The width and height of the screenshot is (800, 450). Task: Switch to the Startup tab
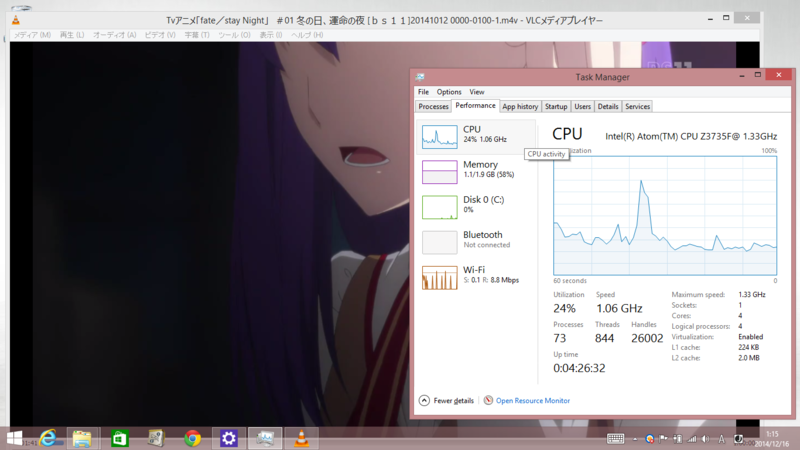pos(556,106)
